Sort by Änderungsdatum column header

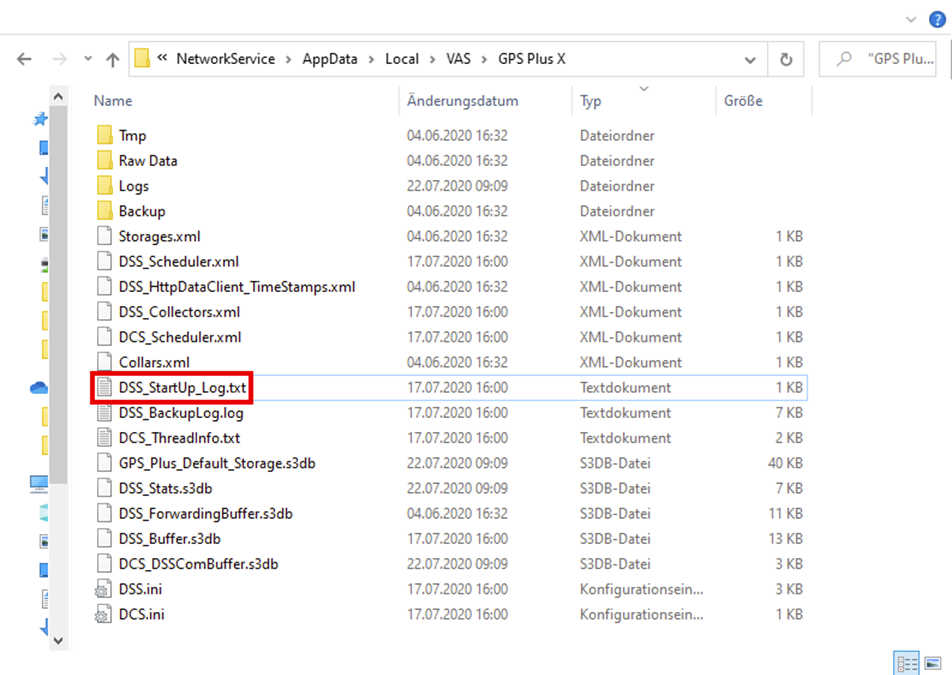tap(462, 101)
